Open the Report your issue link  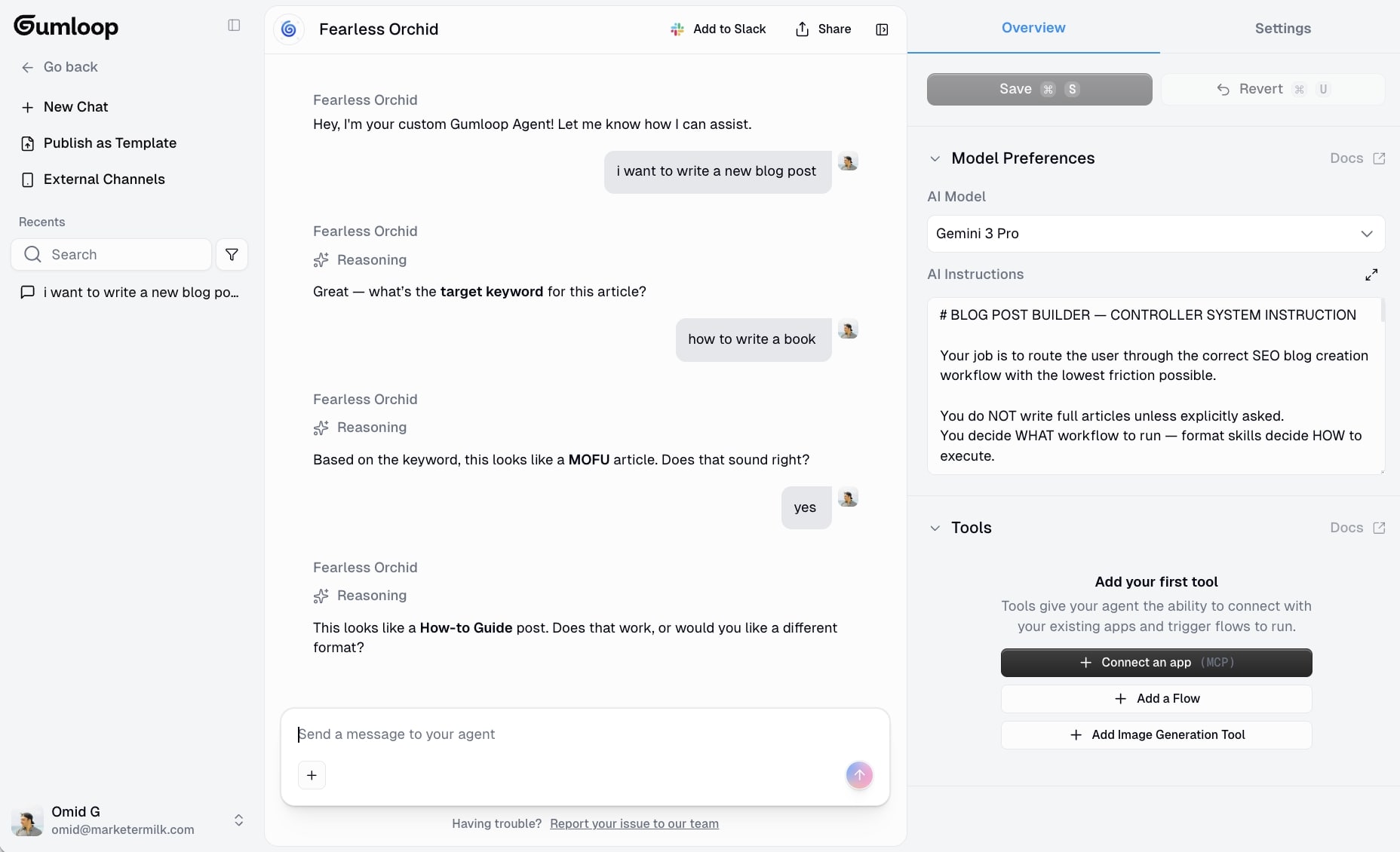634,823
